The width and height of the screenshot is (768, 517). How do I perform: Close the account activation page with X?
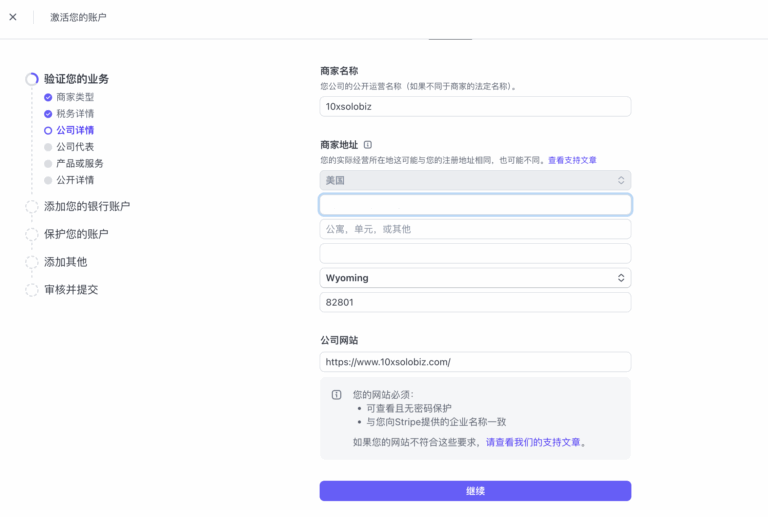[x=13, y=17]
